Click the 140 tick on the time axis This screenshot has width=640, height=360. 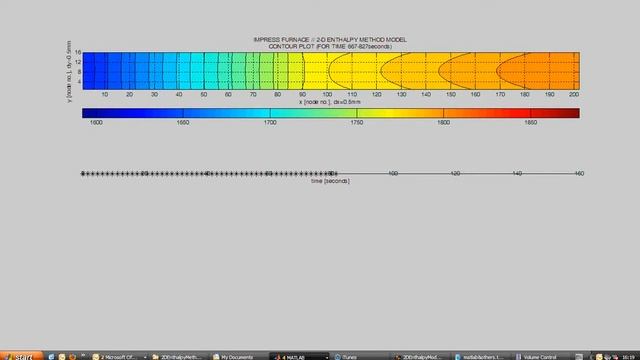(517, 173)
